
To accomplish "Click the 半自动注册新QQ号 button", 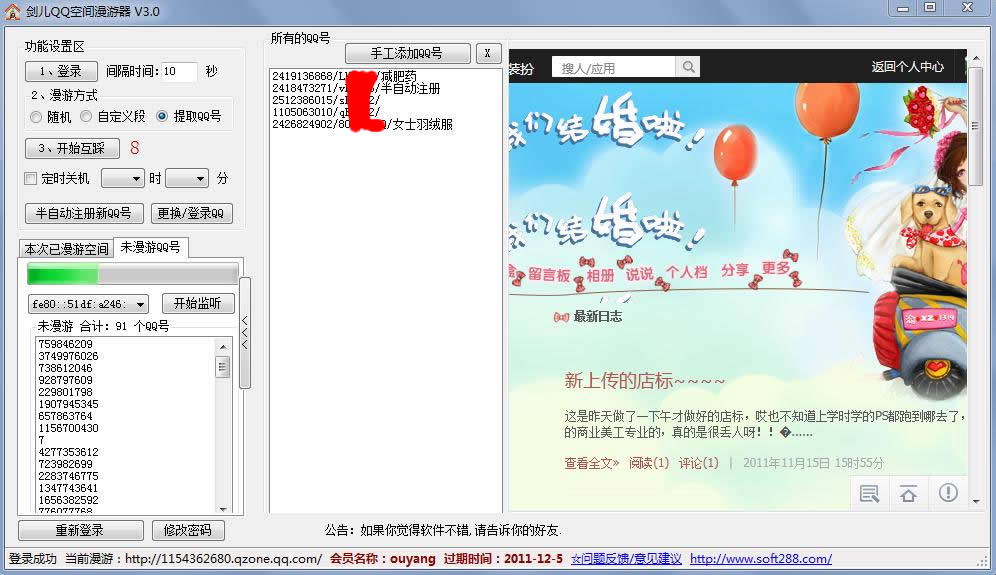I will tap(84, 213).
